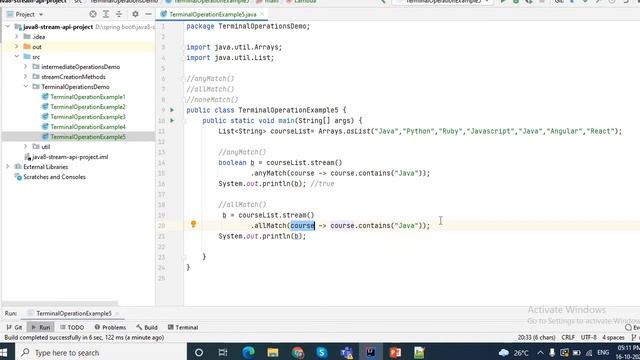Open Google Chrome from taskbar
The width and height of the screenshot is (640, 360).
point(298,352)
